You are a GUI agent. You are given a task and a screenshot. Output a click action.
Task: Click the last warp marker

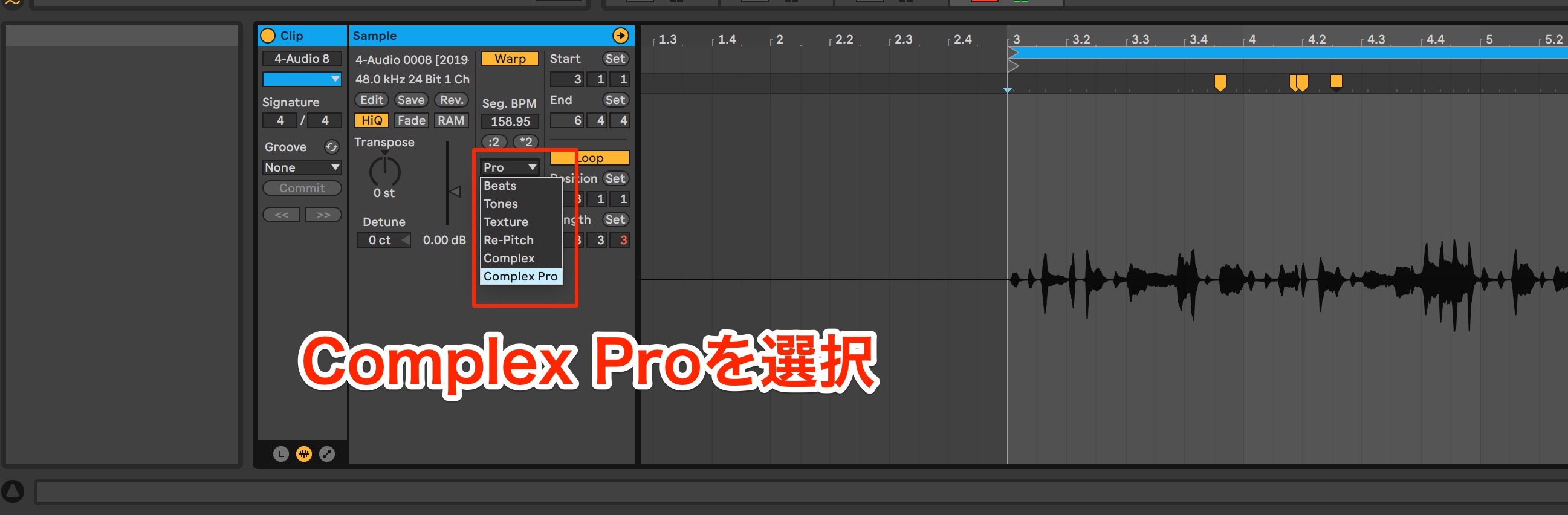(x=1336, y=82)
